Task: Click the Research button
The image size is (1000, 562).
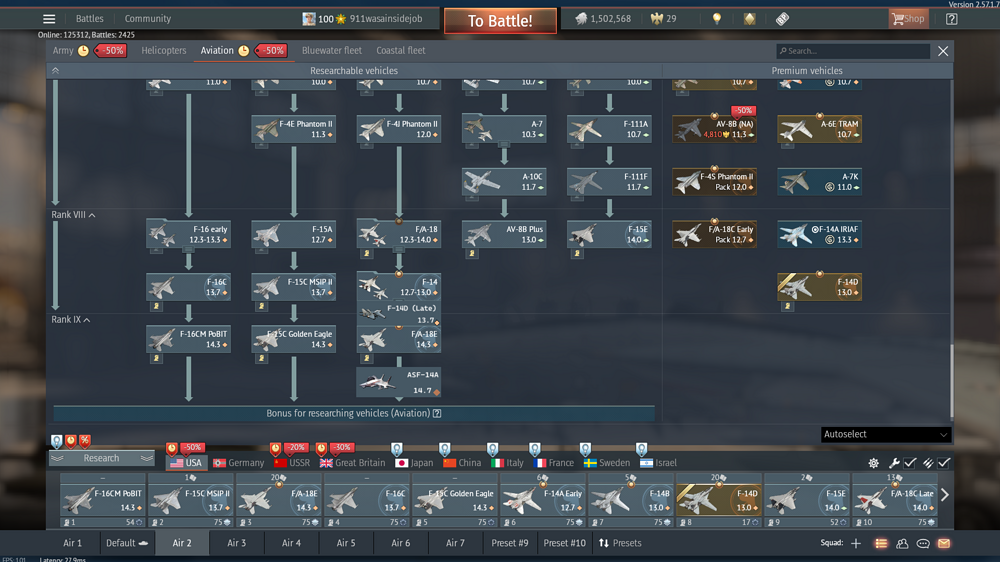Action: (101, 459)
